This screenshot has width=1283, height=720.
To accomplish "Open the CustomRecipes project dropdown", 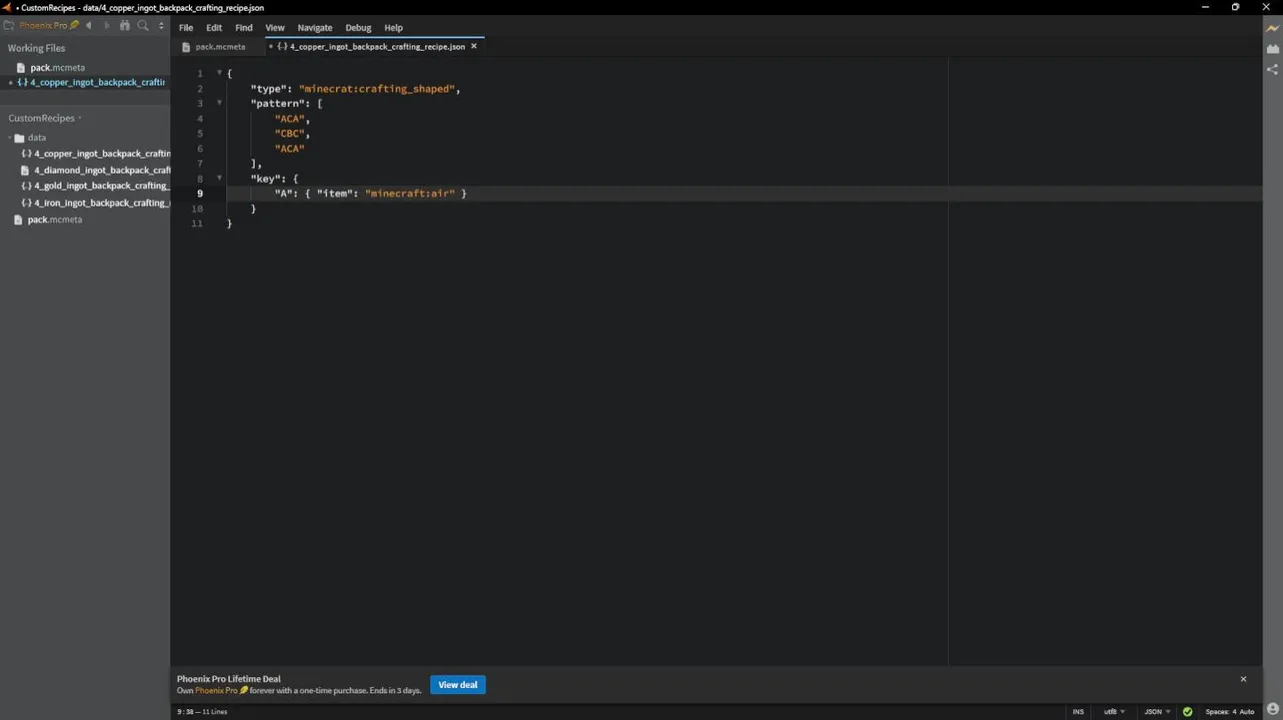I will [x=44, y=118].
